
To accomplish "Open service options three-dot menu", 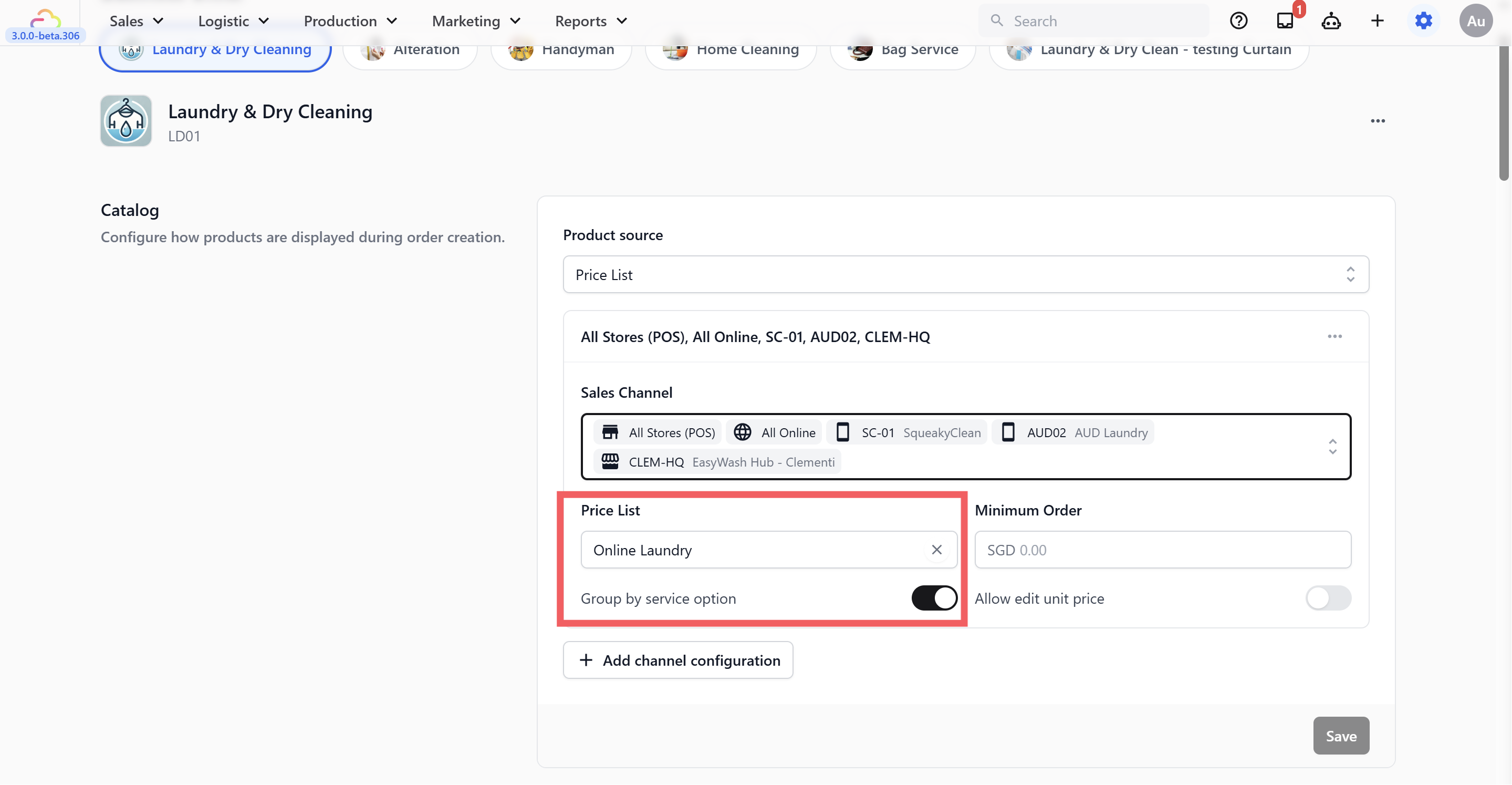I will (1378, 121).
